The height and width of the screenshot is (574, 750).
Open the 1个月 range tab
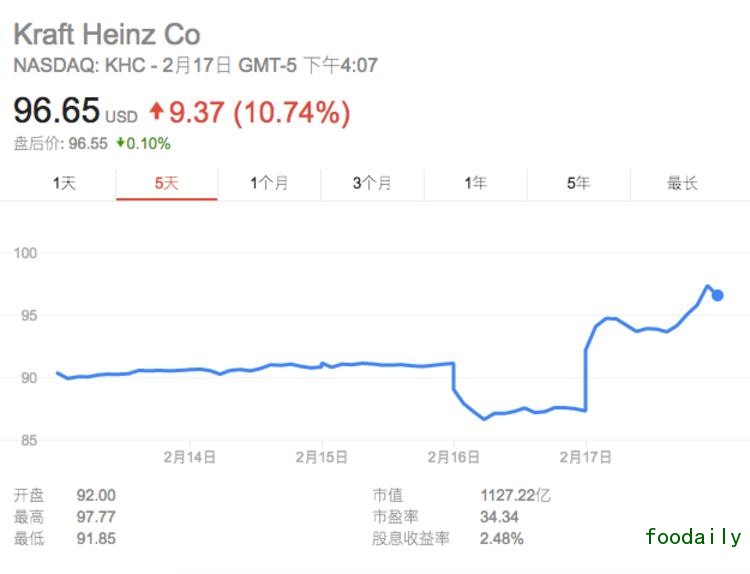point(269,183)
